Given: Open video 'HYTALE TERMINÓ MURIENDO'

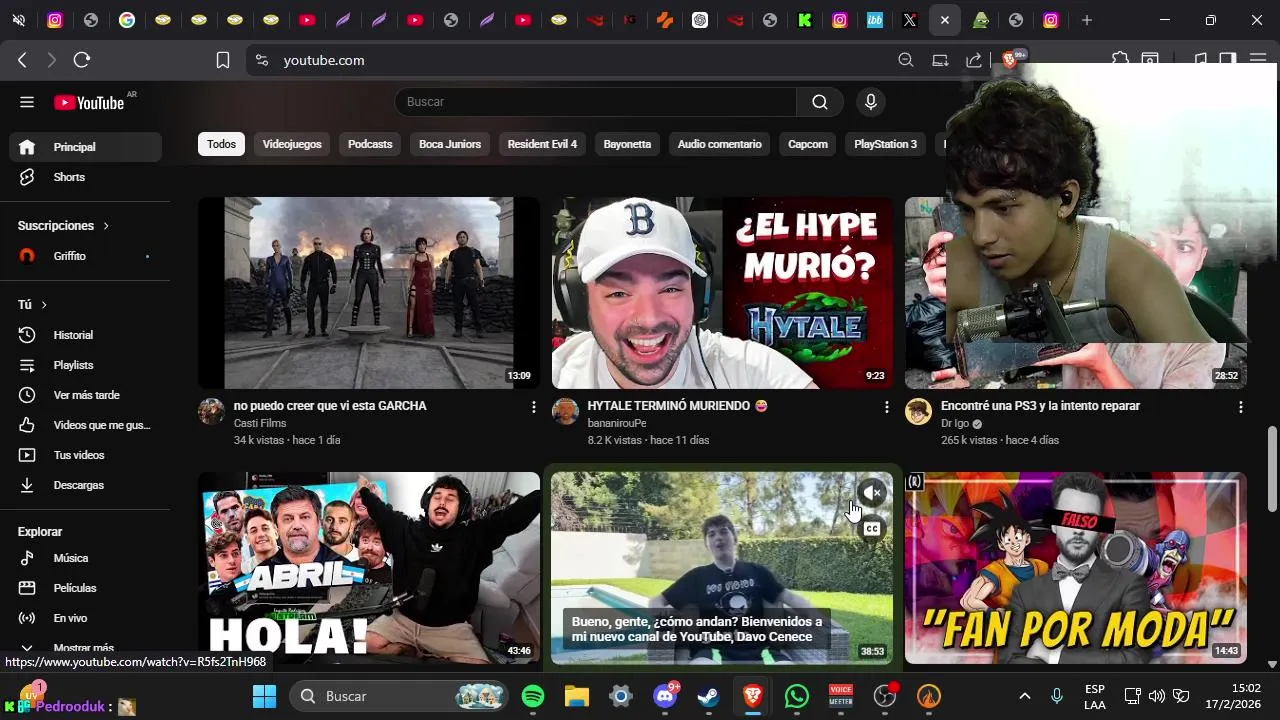Looking at the screenshot, I should pyautogui.click(x=677, y=406).
